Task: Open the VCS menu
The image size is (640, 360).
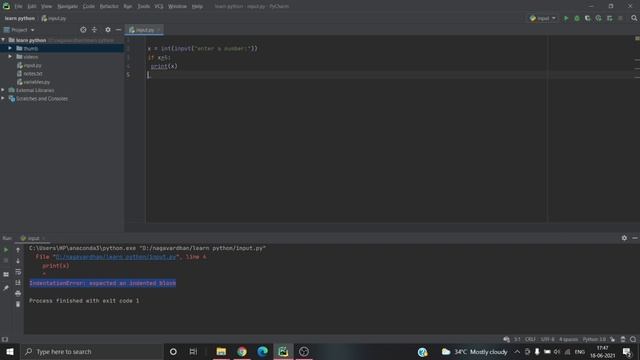Action: click(159, 7)
